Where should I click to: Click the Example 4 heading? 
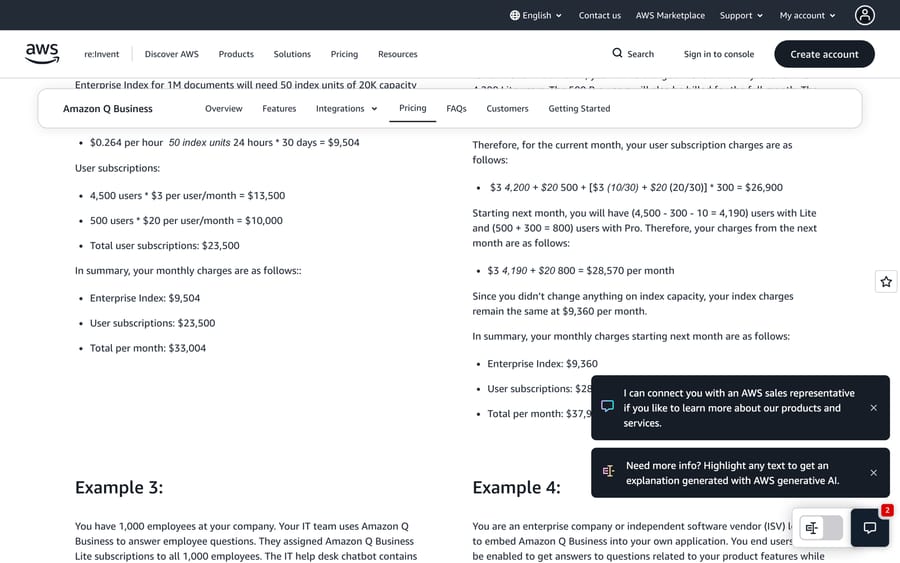click(517, 487)
